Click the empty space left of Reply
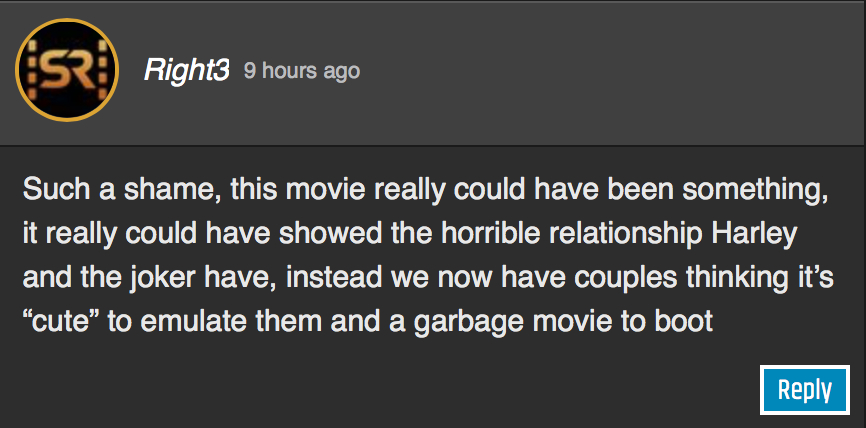This screenshot has width=866, height=428. [400, 389]
